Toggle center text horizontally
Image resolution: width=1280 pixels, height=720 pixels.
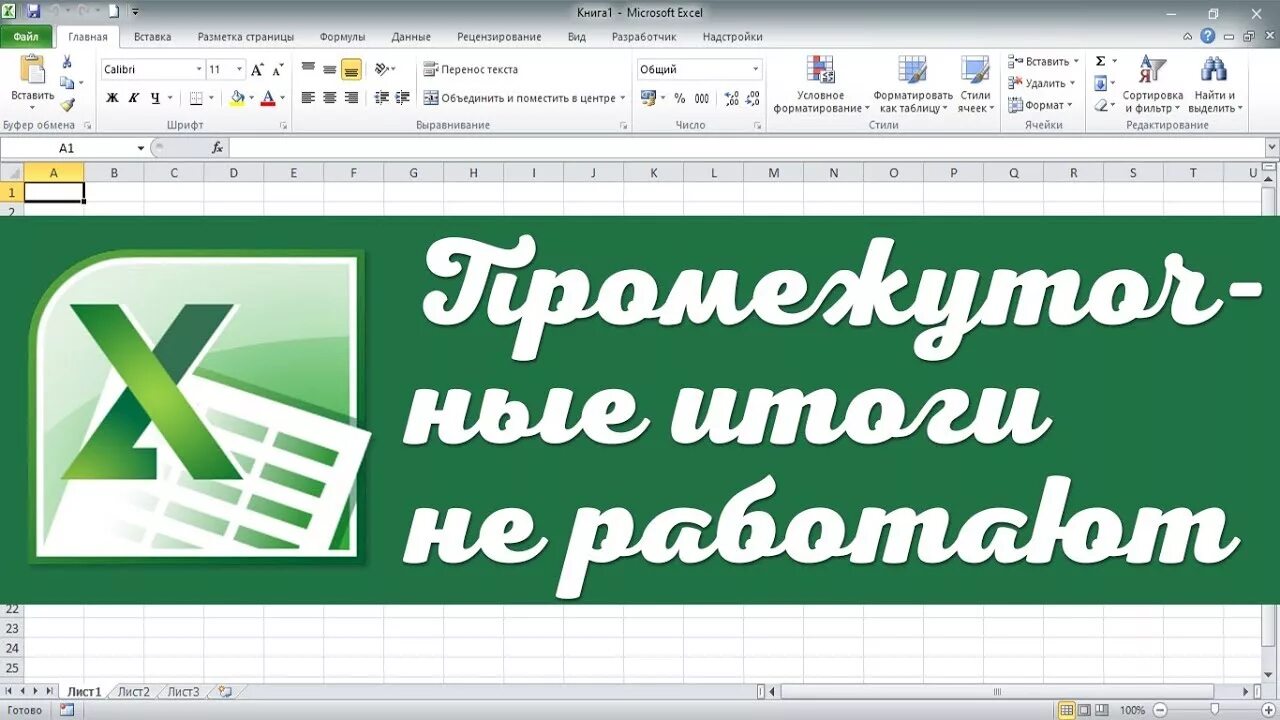coord(329,98)
